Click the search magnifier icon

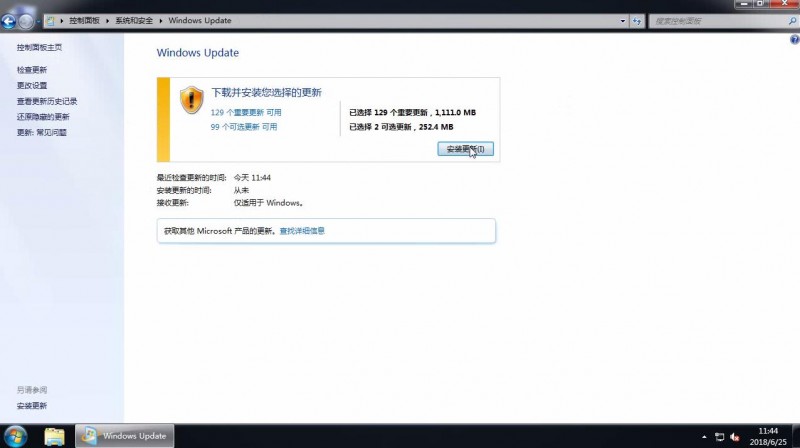pos(792,21)
